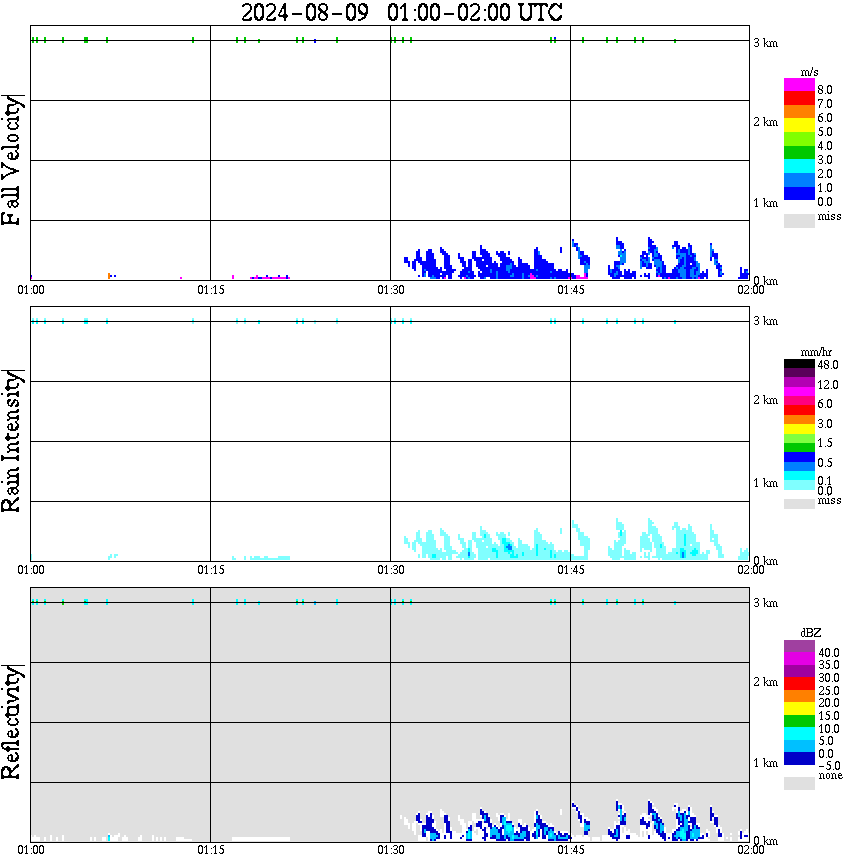
Task: Click "01:15" tick label below Rain Intensity plot
Action: (211, 570)
